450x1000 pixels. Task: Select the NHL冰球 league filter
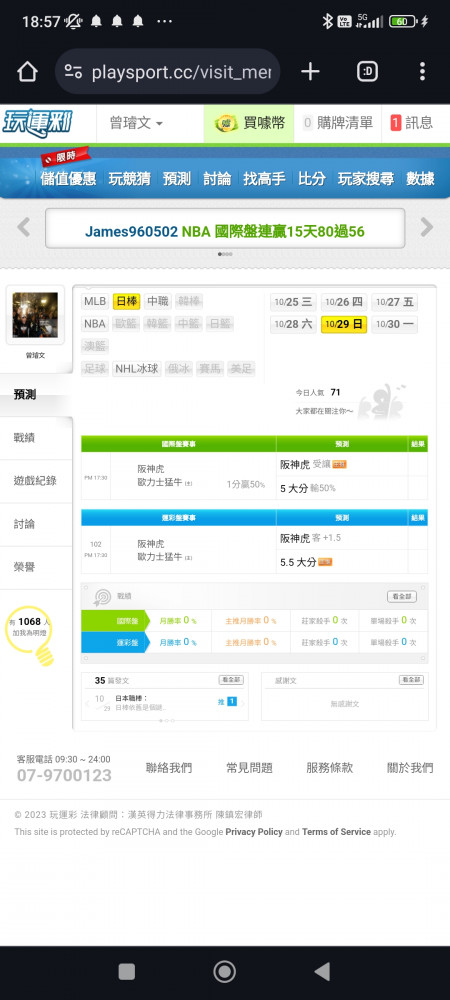(137, 368)
